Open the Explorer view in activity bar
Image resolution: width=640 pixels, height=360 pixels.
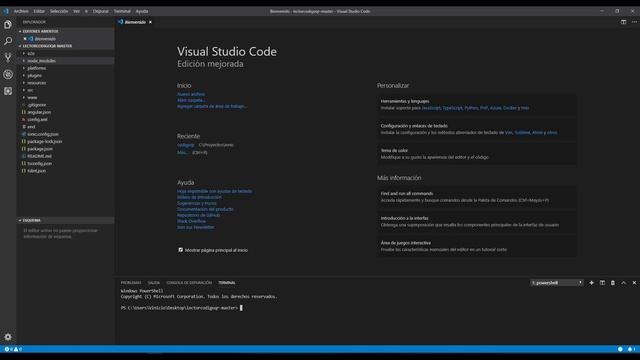8,24
